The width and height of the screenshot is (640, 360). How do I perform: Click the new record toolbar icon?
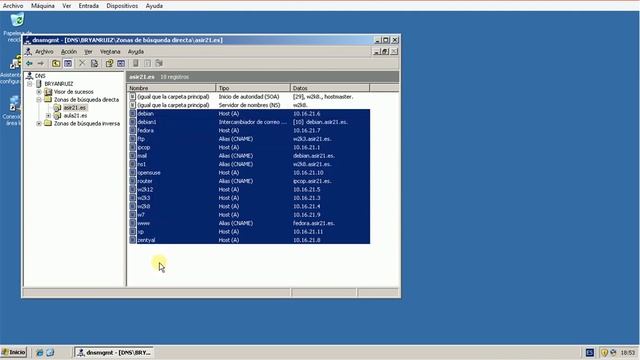(x=147, y=63)
